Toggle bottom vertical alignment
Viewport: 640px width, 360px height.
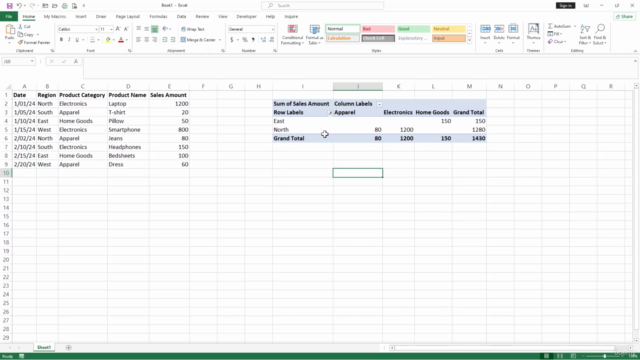(155, 29)
